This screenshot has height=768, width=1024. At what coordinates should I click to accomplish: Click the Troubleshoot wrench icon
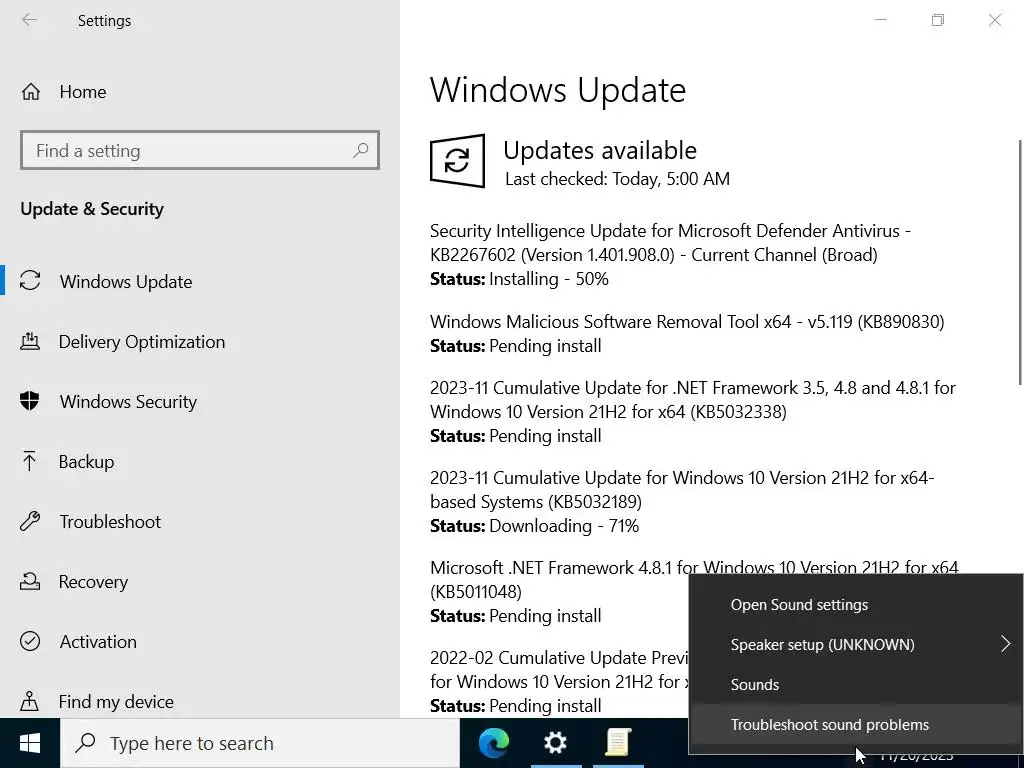30,521
